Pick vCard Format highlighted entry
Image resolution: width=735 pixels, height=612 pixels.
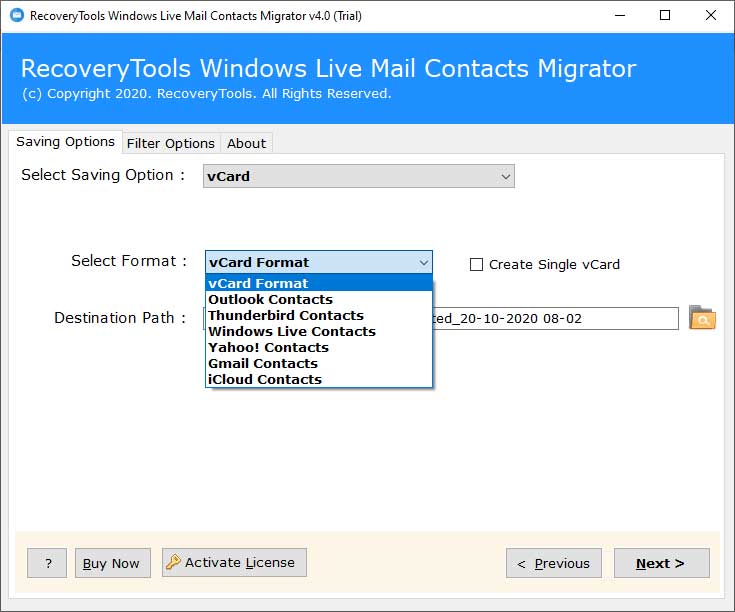(258, 283)
